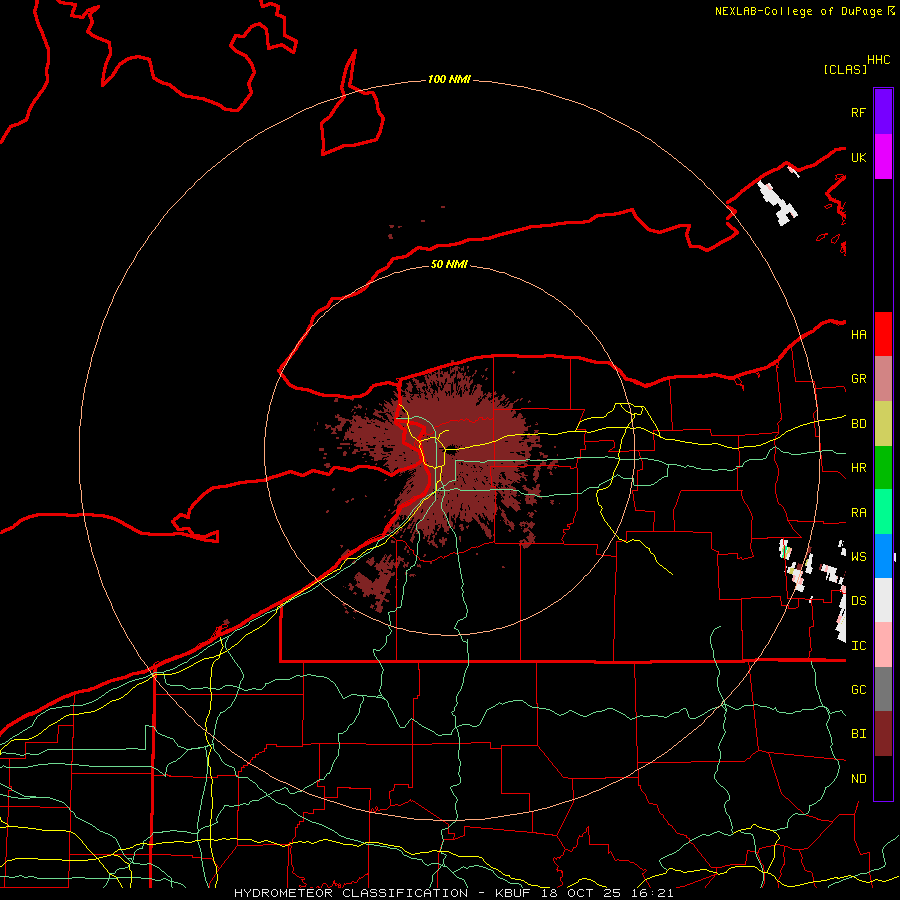The height and width of the screenshot is (900, 900).
Task: Click the HA legend label
Action: 858,335
